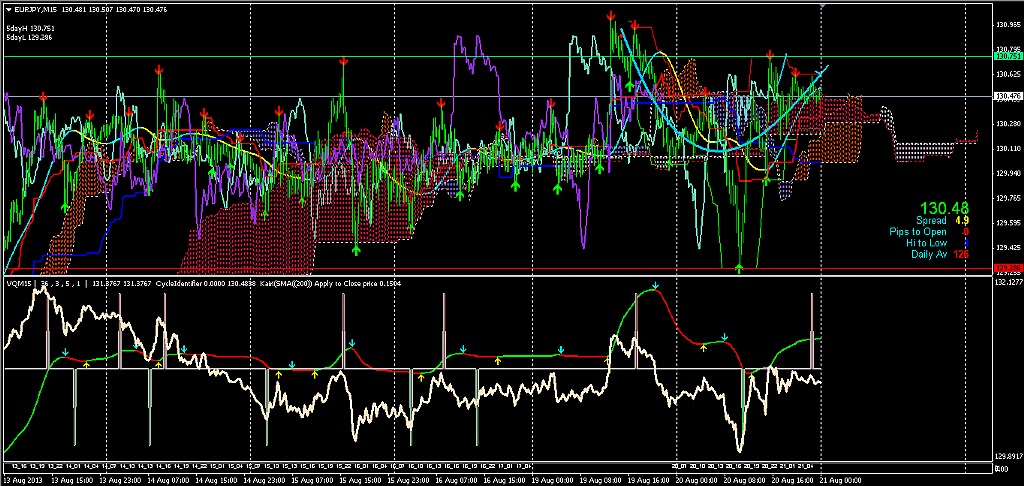Click the current price tag 130.476 on the axis
Image resolution: width=1024 pixels, height=486 pixels.
coord(1006,97)
